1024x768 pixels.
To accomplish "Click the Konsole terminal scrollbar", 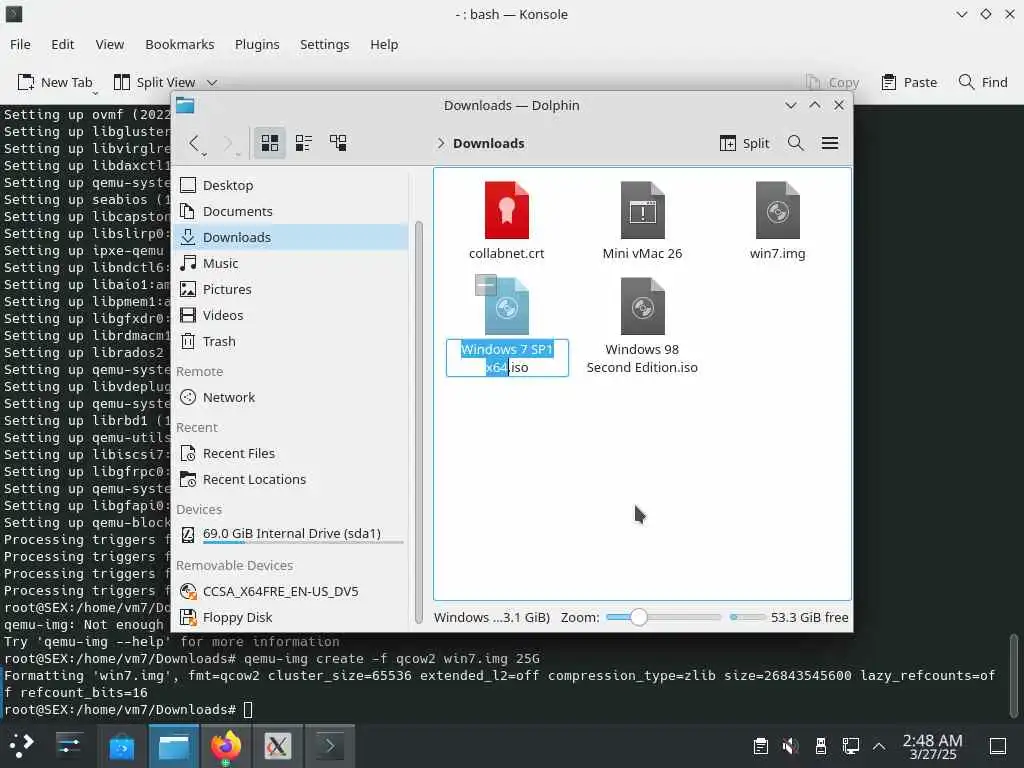I will pyautogui.click(x=1014, y=674).
